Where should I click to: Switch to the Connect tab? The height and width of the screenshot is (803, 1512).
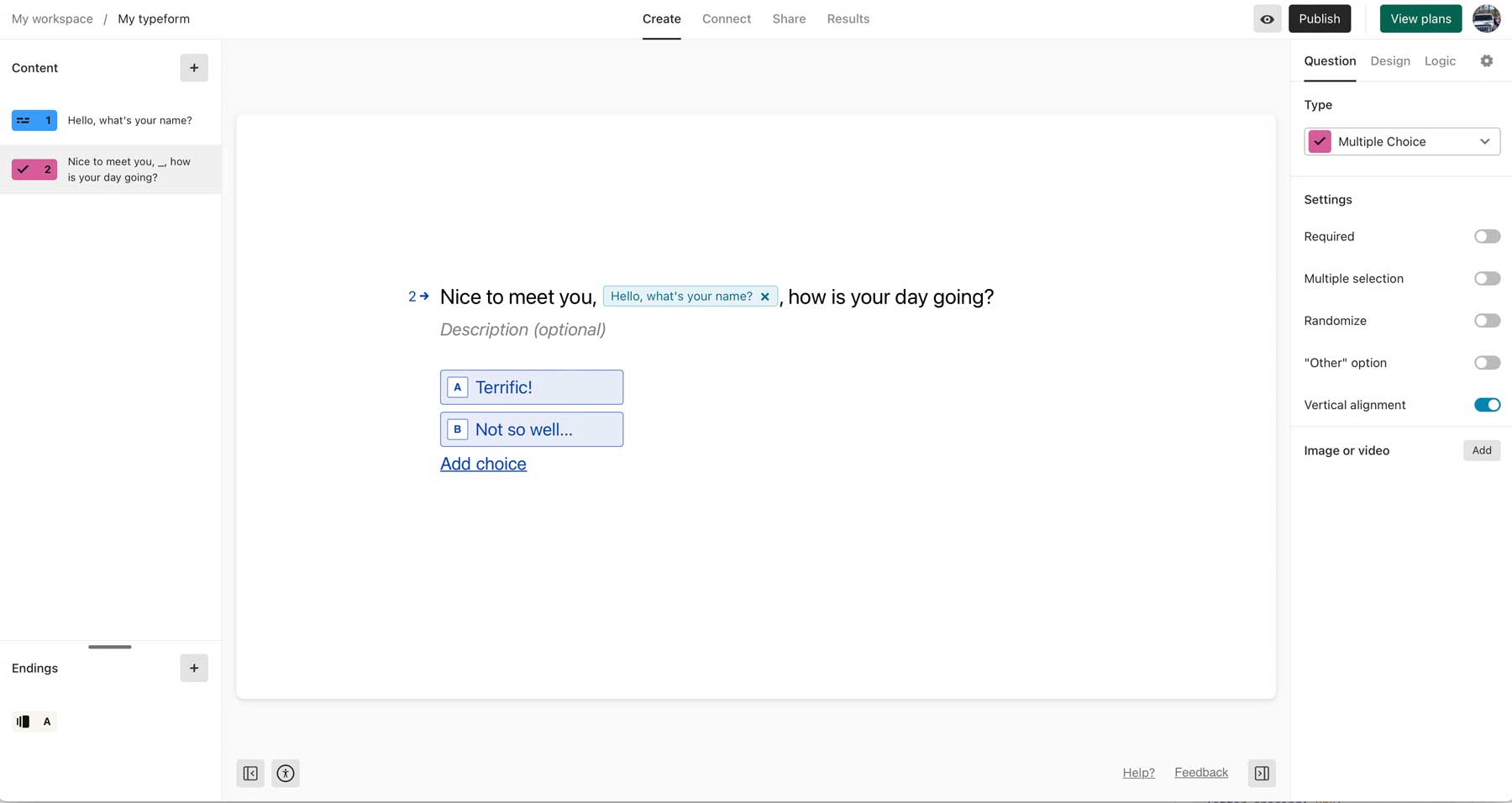(x=726, y=18)
